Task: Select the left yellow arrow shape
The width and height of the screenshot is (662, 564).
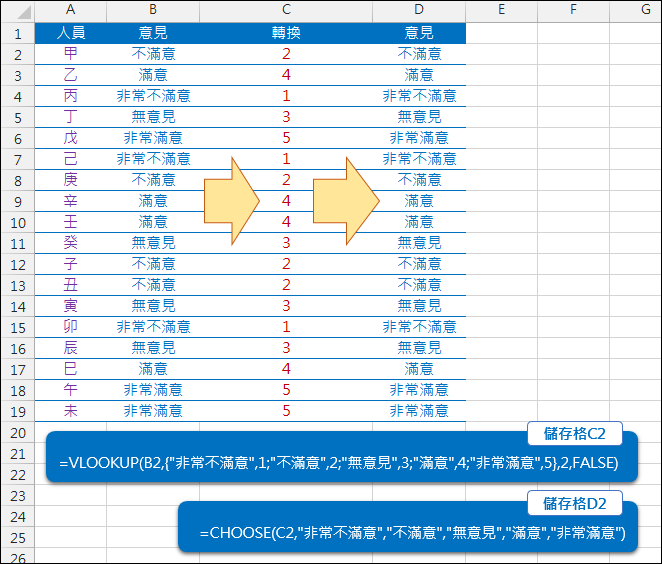Action: tap(231, 201)
